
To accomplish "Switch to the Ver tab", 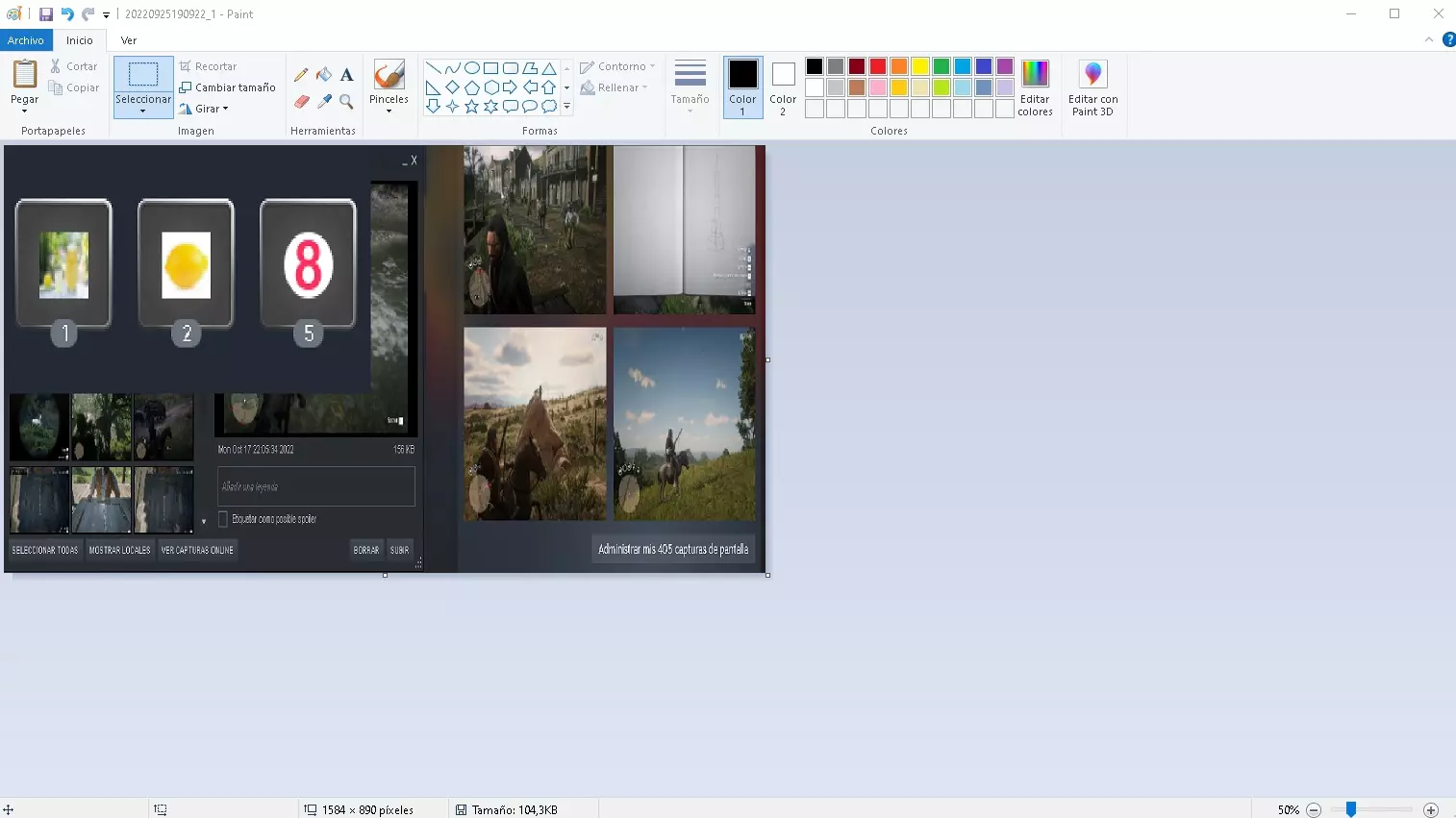I will (129, 40).
